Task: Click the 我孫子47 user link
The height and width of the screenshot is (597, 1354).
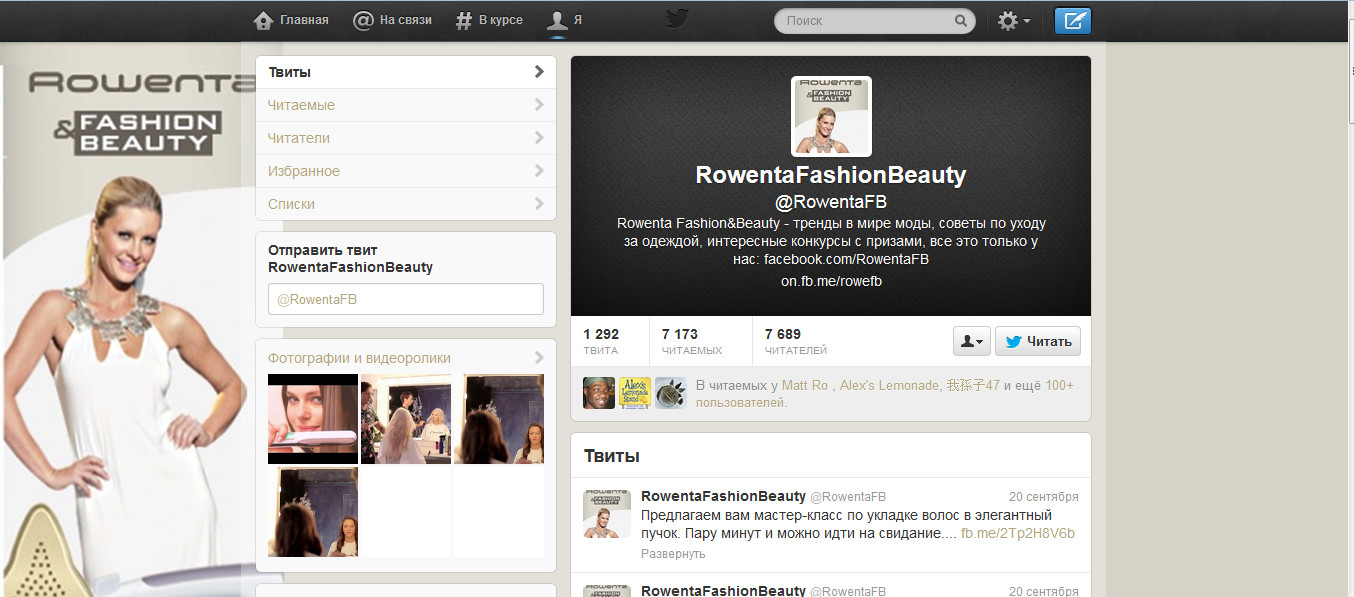Action: [972, 385]
